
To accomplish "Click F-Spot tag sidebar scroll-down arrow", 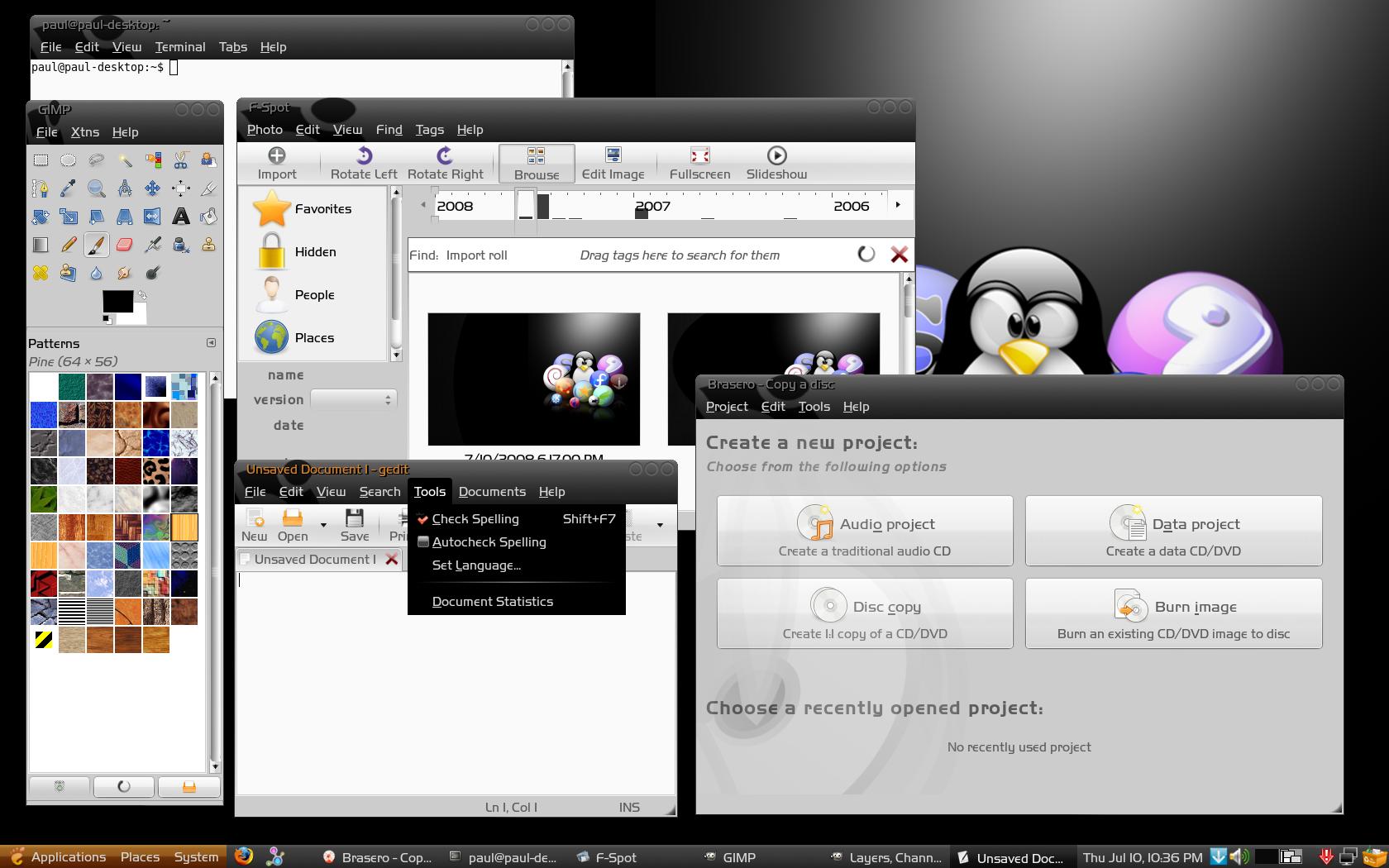I will pos(396,355).
